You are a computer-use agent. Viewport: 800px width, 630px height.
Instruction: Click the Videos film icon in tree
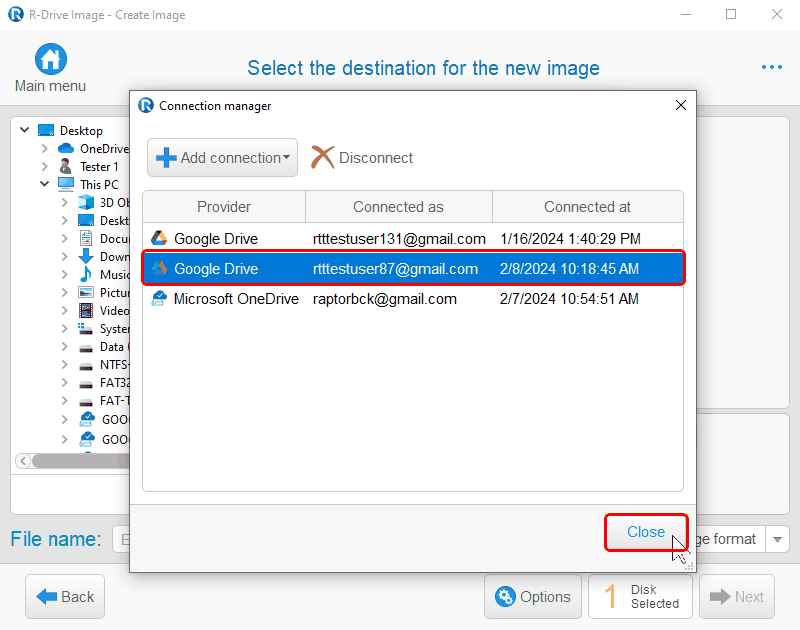tap(86, 310)
